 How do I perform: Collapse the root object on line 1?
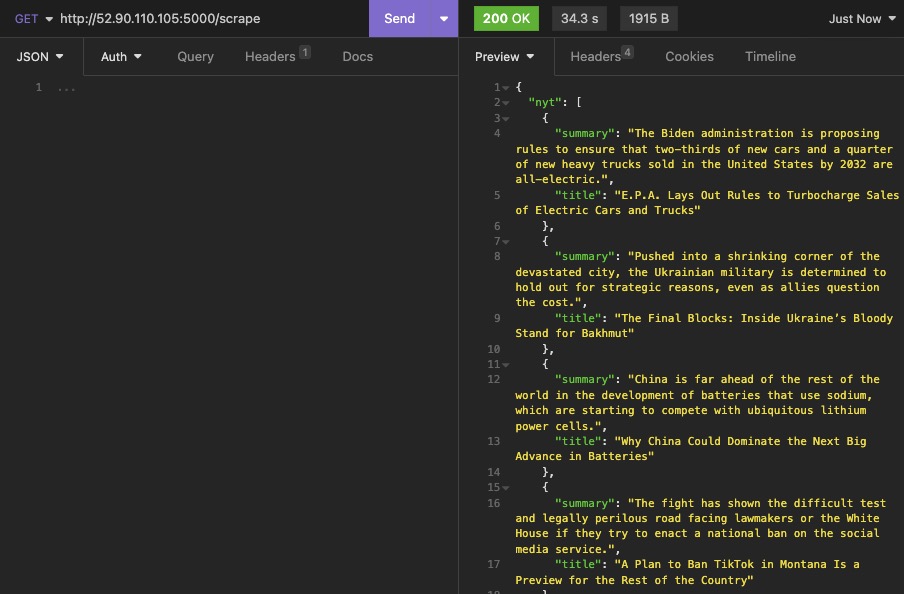(x=506, y=88)
